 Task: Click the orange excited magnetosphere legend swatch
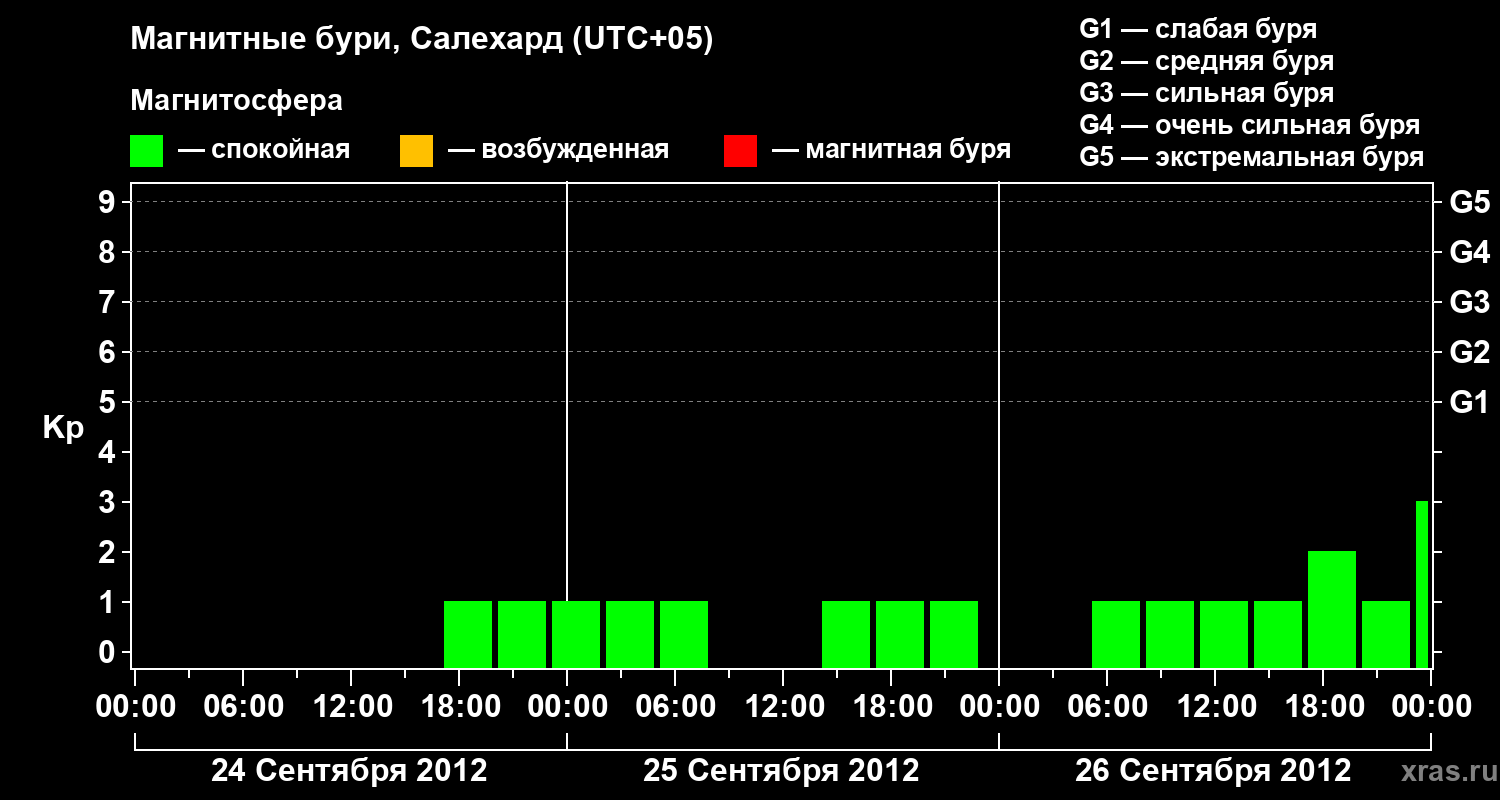[416, 151]
